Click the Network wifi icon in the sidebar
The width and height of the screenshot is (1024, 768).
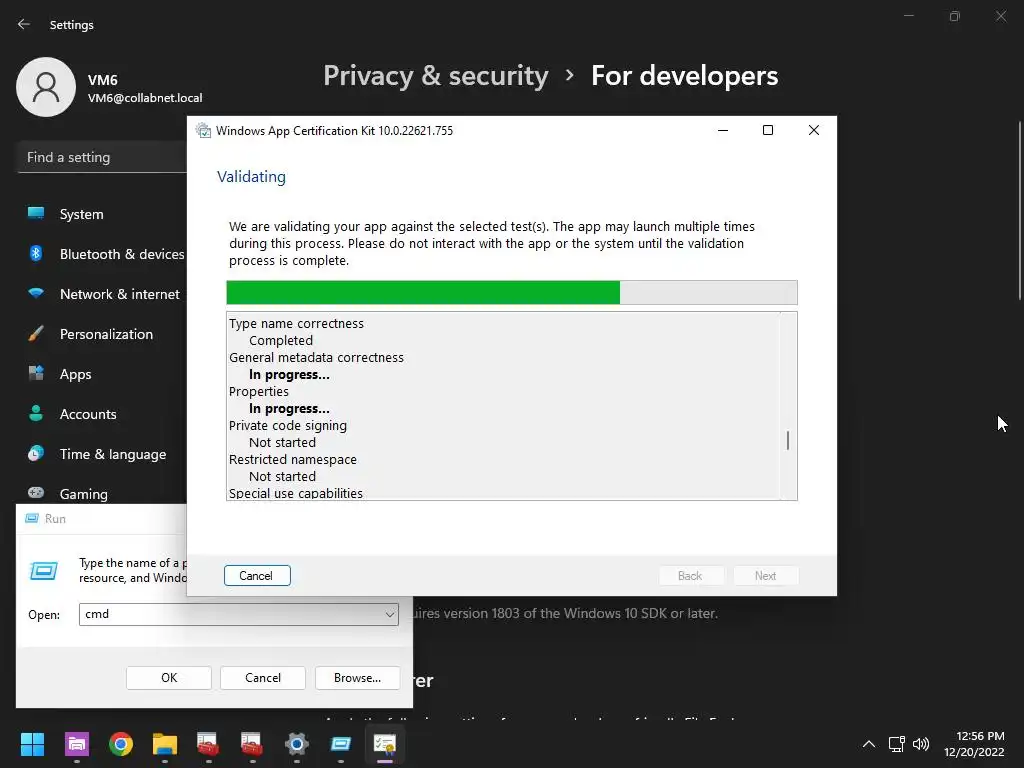coord(36,293)
